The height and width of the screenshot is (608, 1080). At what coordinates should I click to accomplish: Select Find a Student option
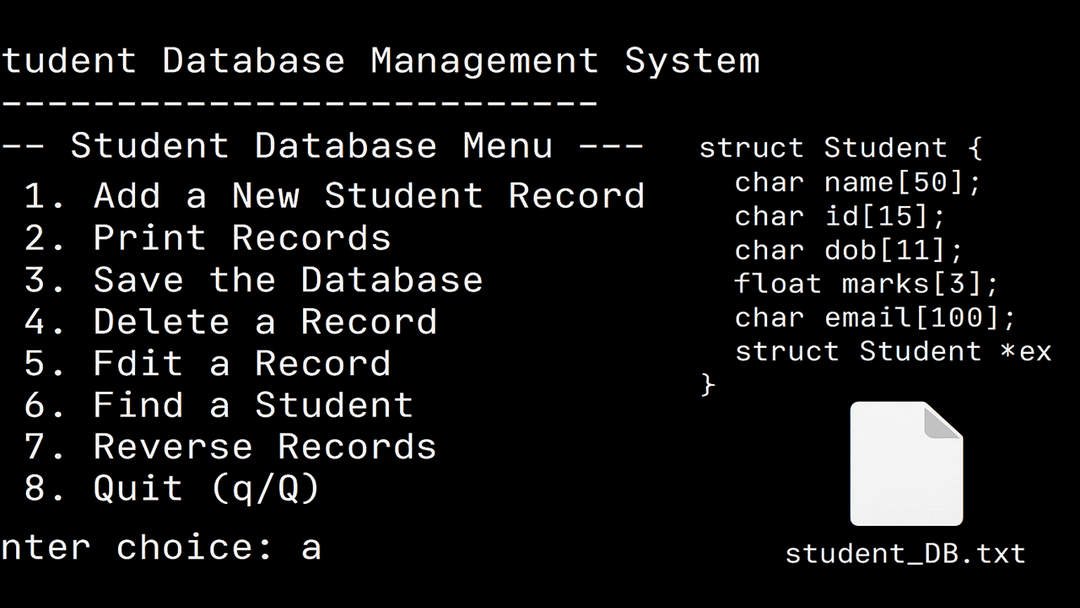[x=218, y=405]
